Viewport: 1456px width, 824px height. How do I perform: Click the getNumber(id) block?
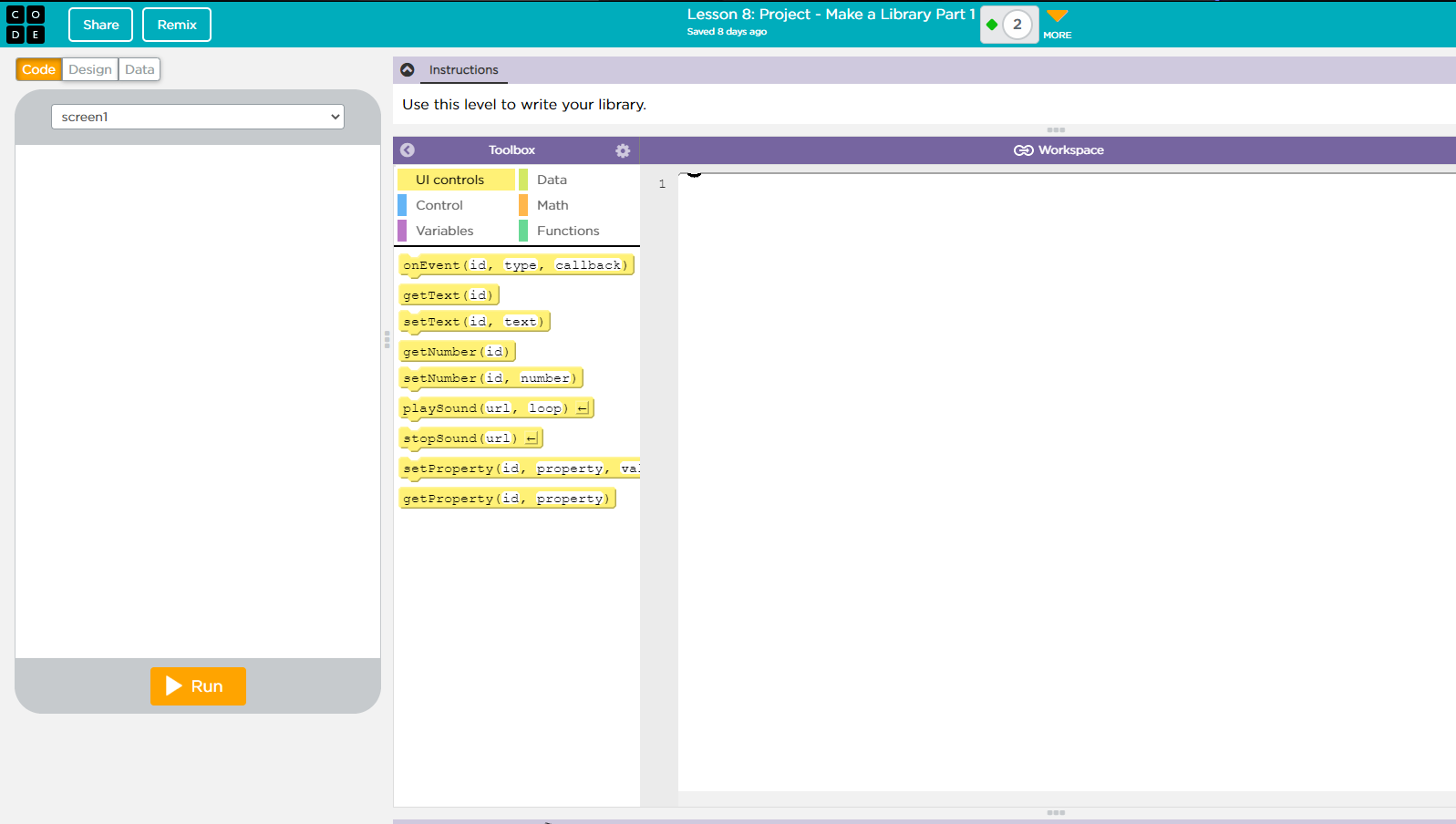[x=457, y=352]
